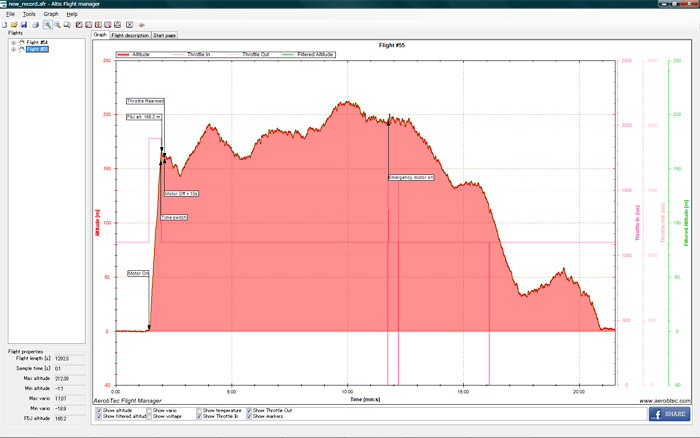The width and height of the screenshot is (700, 438).
Task: Click the Flight #55 graph title
Action: click(392, 45)
